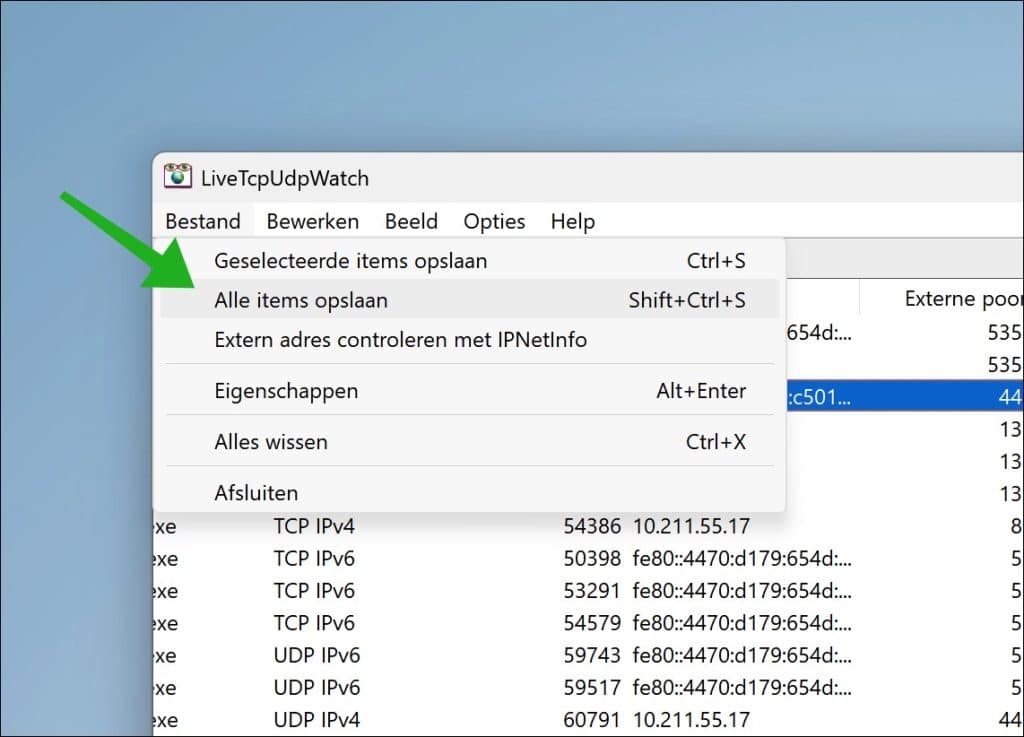Screen dimensions: 1024x737
Task: Select UDP IPv6 cell in the 59743 row
Action: [317, 655]
